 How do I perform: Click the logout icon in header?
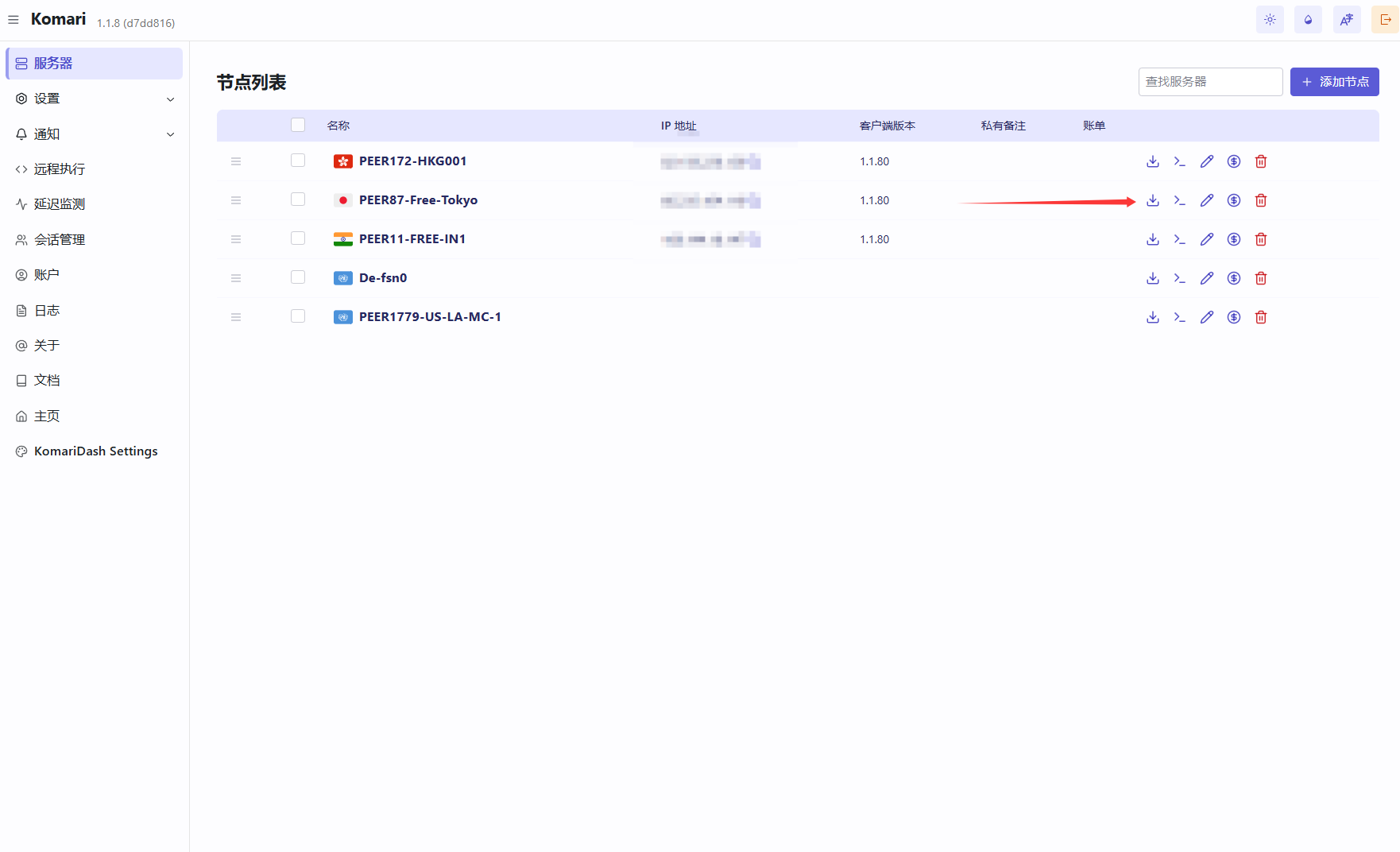pyautogui.click(x=1385, y=20)
